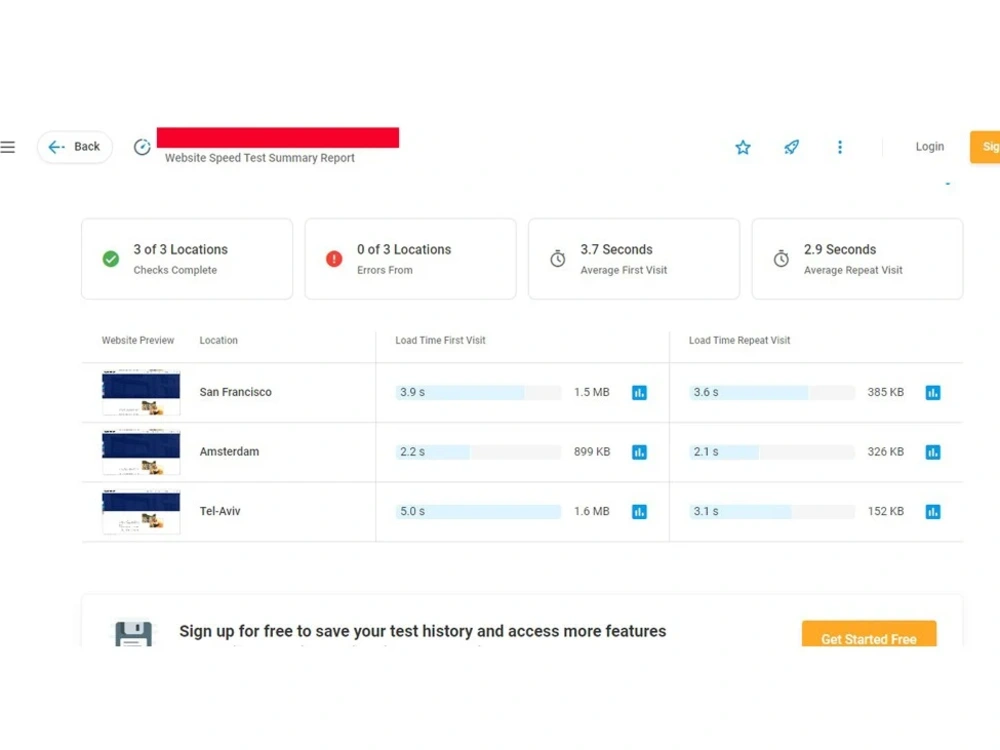Click the 3.7 Seconds summary text
The image size is (1000, 750).
click(617, 249)
